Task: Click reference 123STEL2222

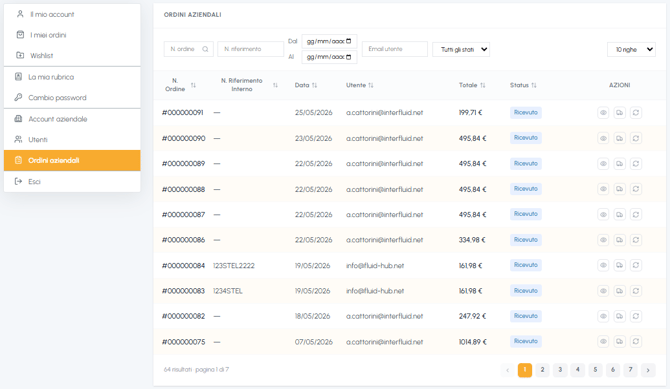Action: pos(234,265)
